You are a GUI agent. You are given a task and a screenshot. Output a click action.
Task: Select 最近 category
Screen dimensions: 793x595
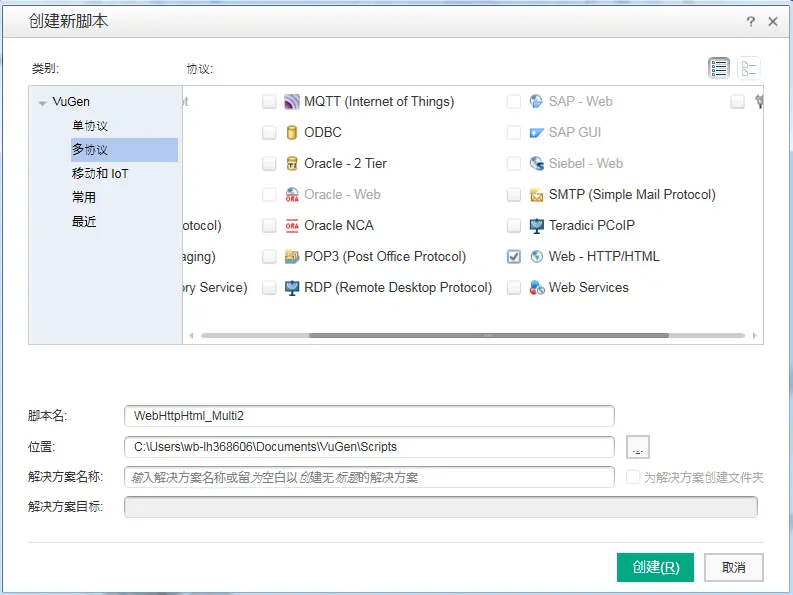point(84,221)
